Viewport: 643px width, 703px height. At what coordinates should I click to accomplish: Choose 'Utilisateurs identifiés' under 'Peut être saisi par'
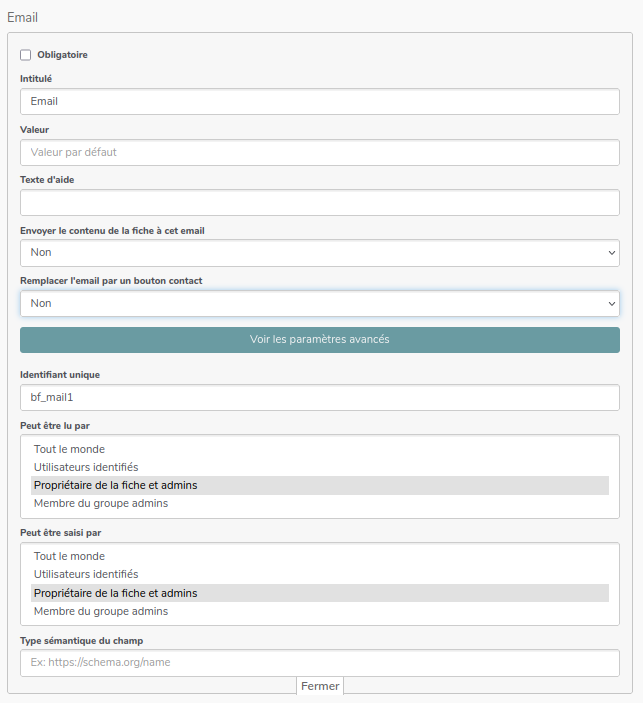(86, 574)
